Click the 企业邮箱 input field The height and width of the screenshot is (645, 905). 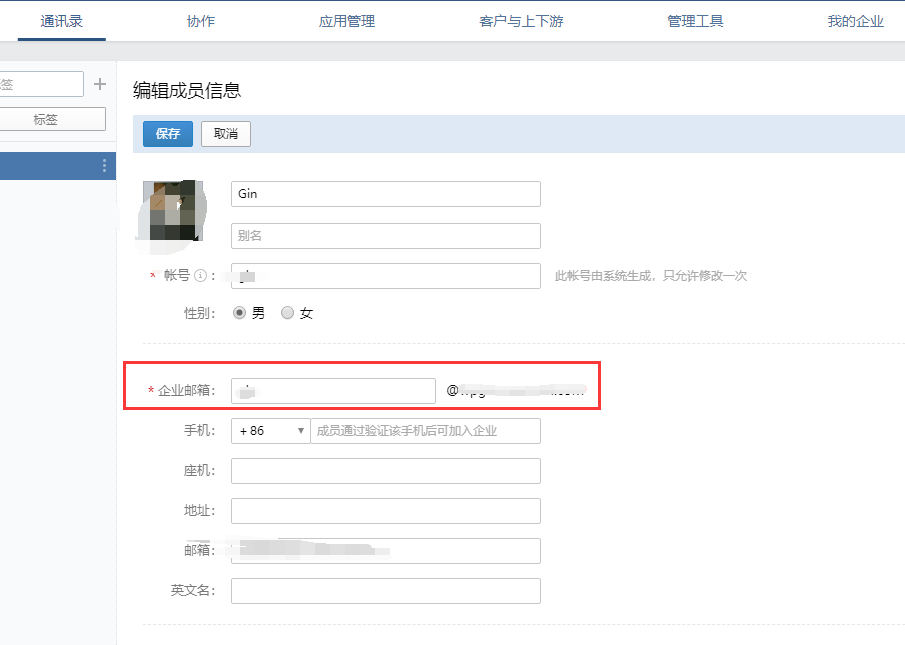[x=333, y=391]
